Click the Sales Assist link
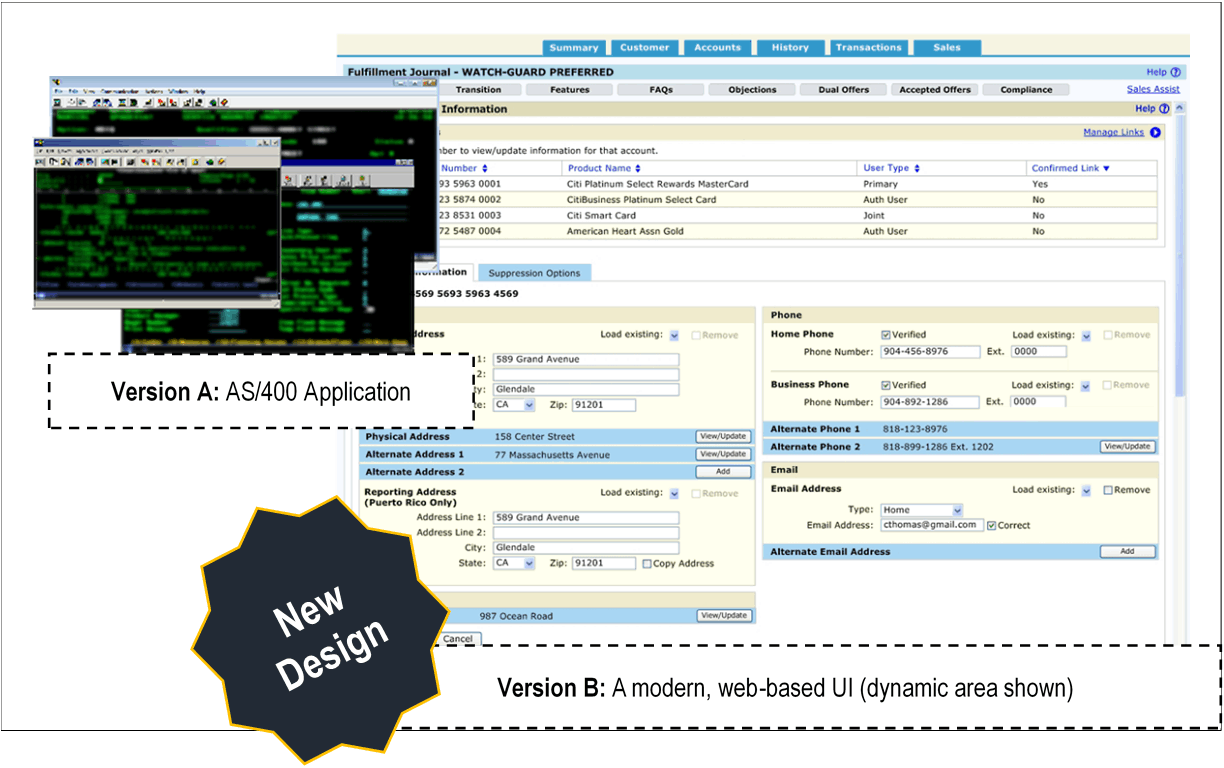 click(1153, 89)
